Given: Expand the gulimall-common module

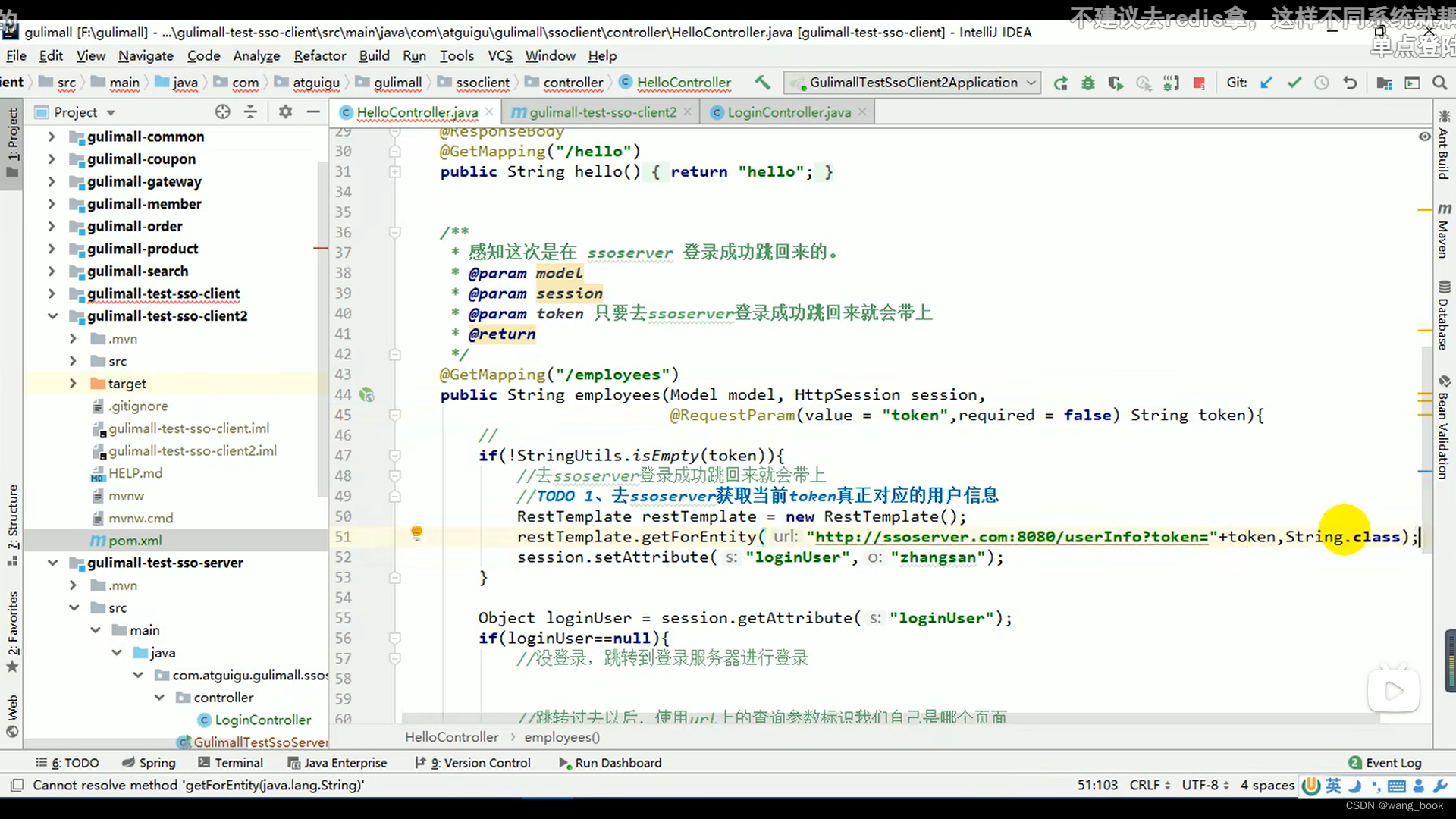Looking at the screenshot, I should [x=52, y=136].
